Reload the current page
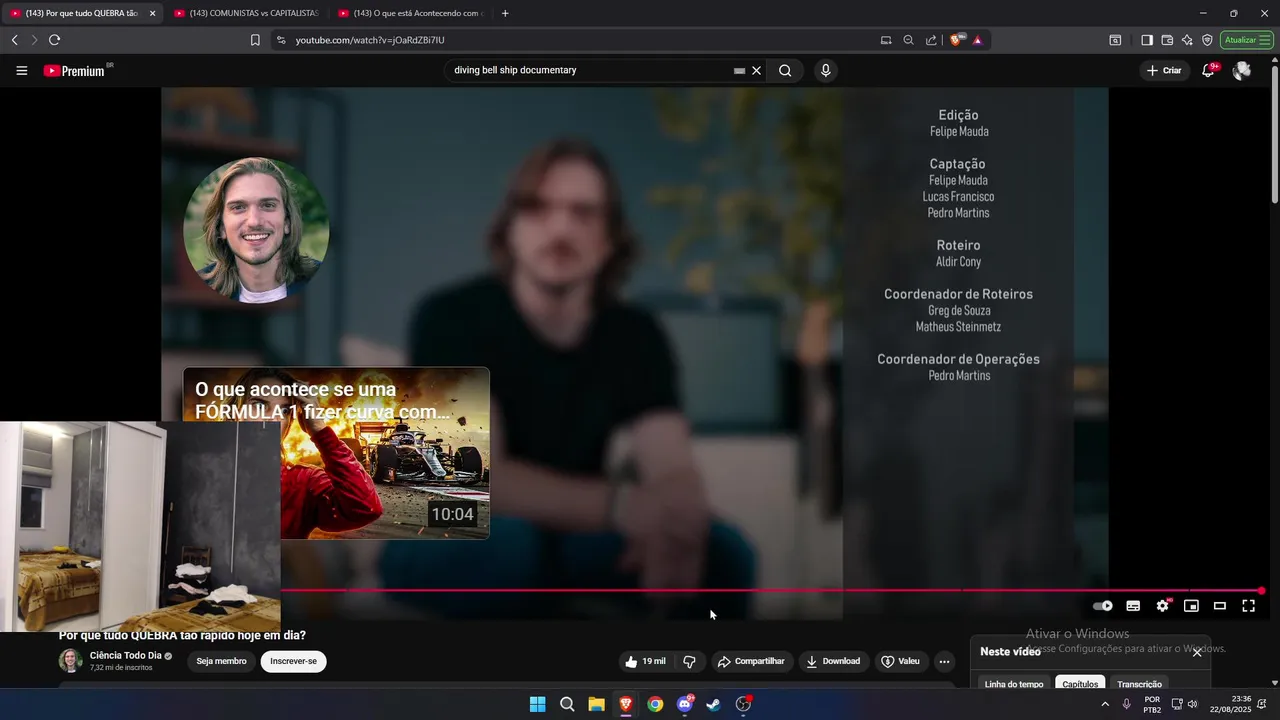This screenshot has width=1280, height=720. click(x=54, y=40)
